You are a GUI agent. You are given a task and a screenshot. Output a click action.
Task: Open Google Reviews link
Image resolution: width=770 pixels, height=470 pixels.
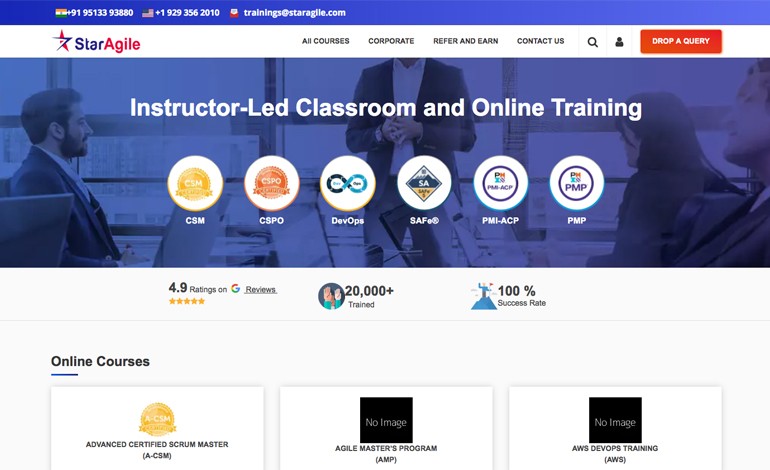(x=261, y=290)
